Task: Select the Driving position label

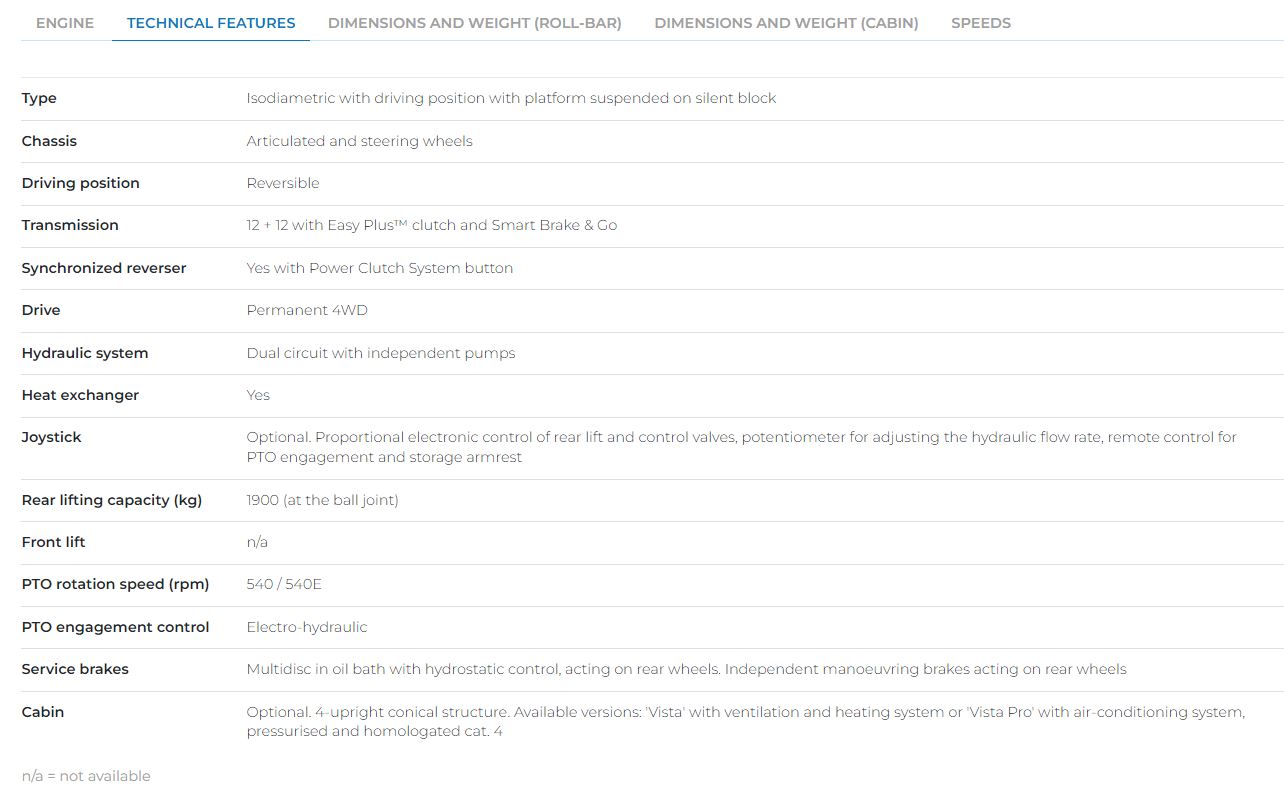Action: point(80,183)
